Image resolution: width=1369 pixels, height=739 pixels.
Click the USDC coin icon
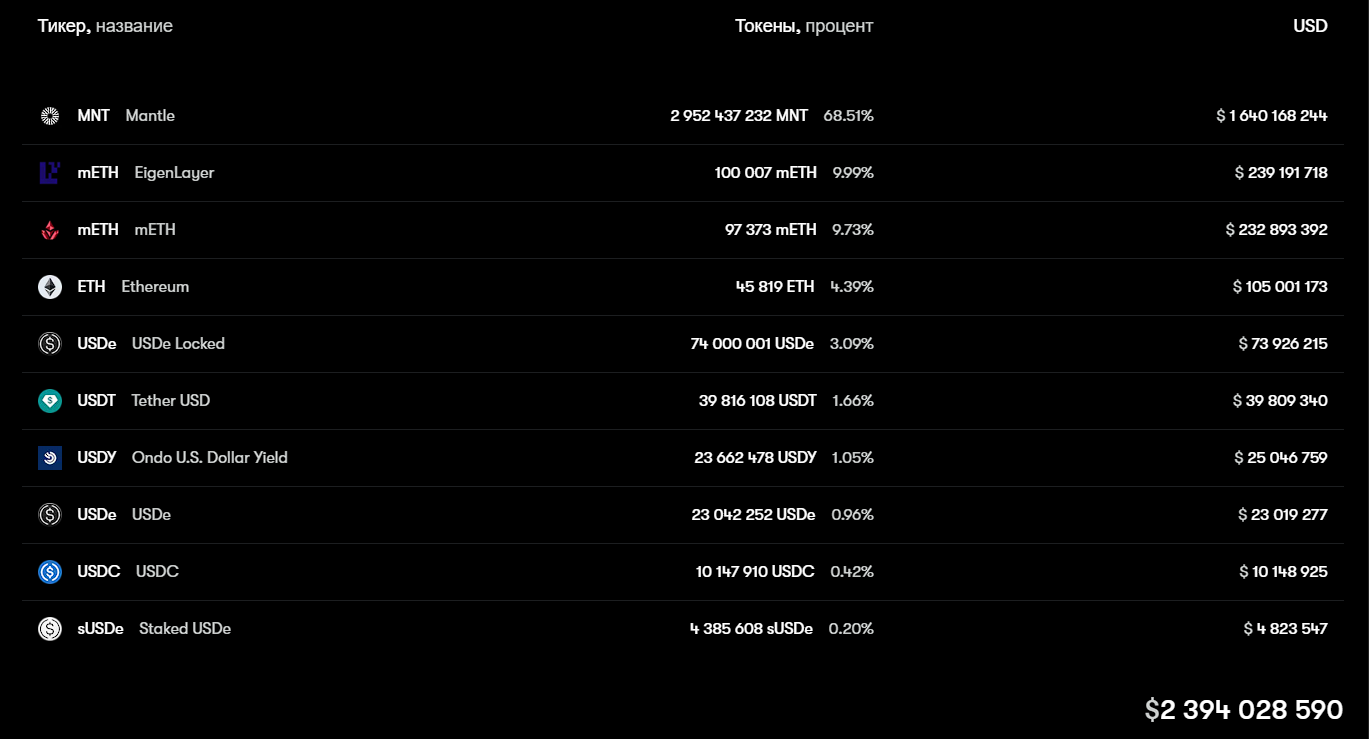(50, 572)
